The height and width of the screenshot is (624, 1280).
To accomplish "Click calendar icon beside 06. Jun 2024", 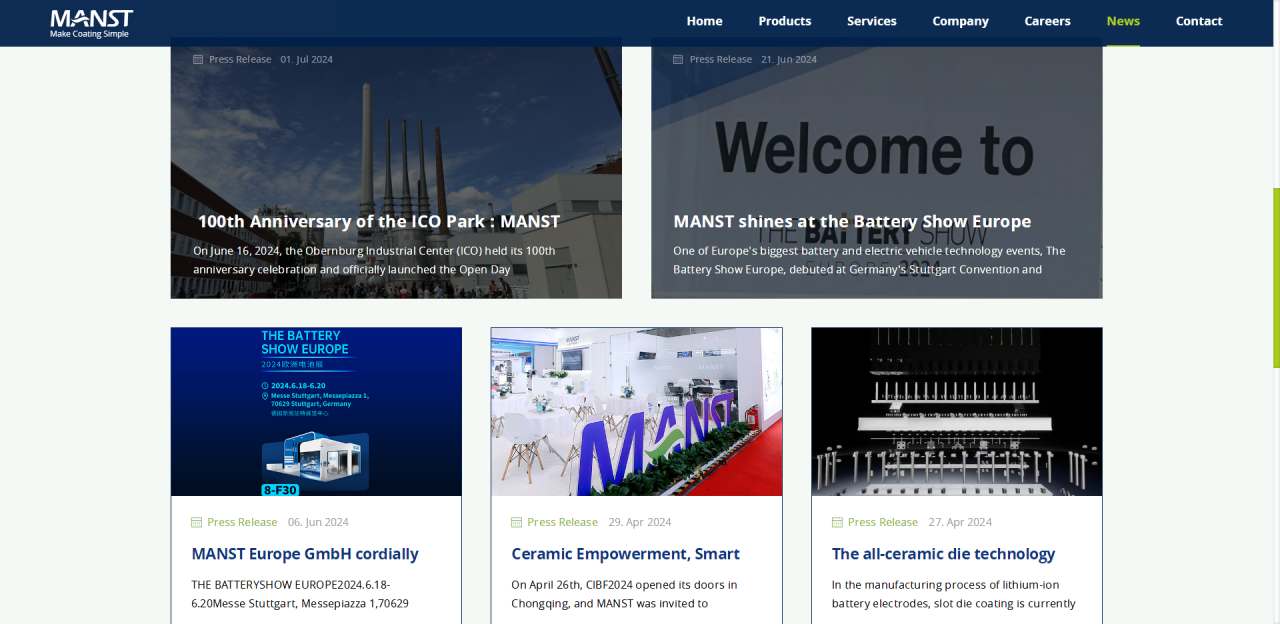I will pos(196,522).
